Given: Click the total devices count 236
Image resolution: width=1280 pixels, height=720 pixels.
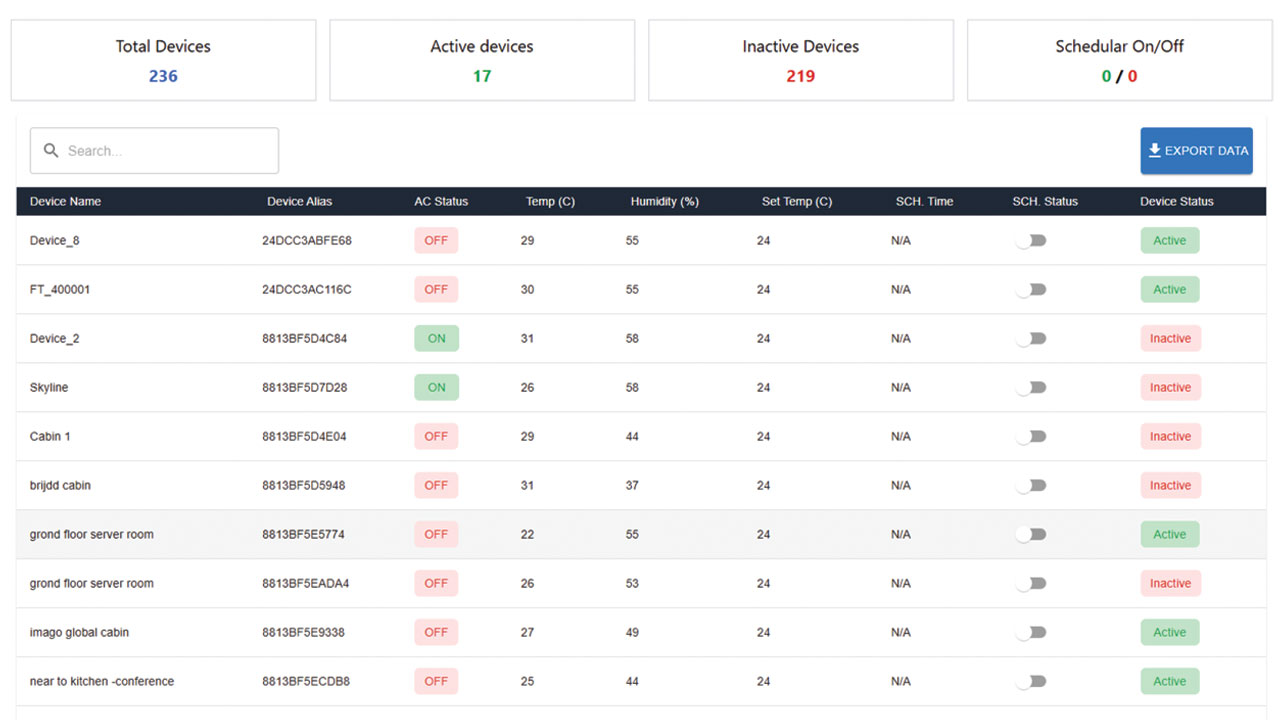Looking at the screenshot, I should point(163,76).
